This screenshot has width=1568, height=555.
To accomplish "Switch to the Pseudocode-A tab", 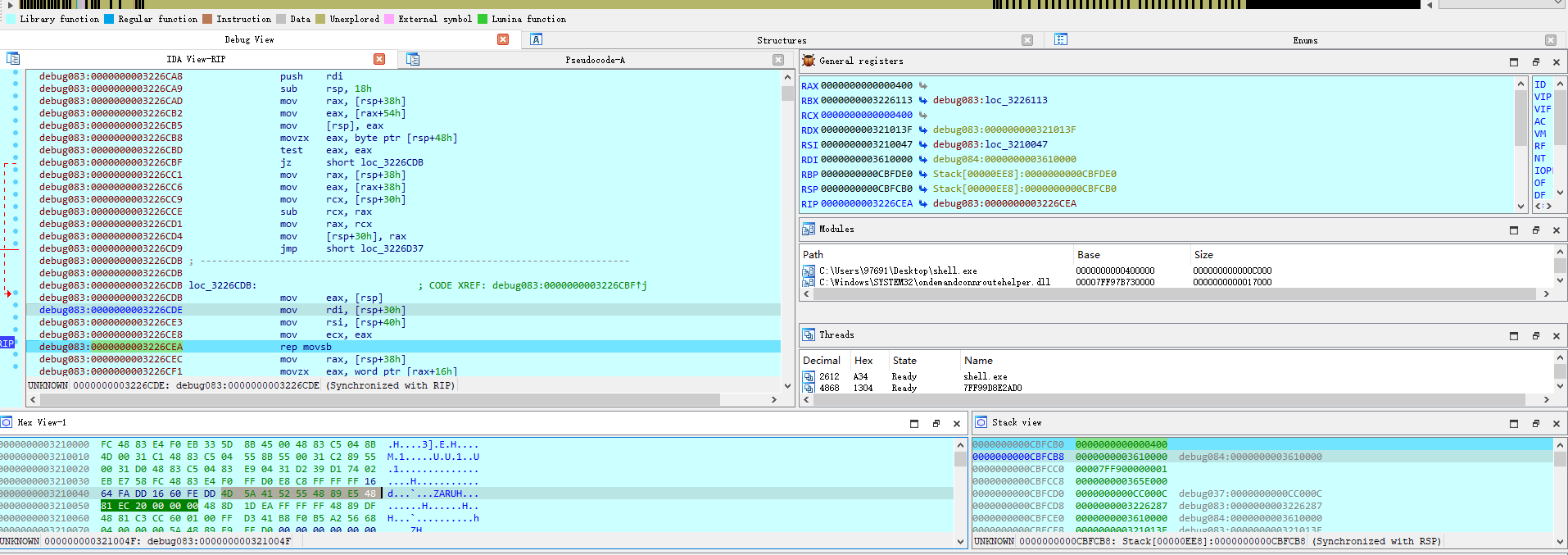I will (x=595, y=60).
